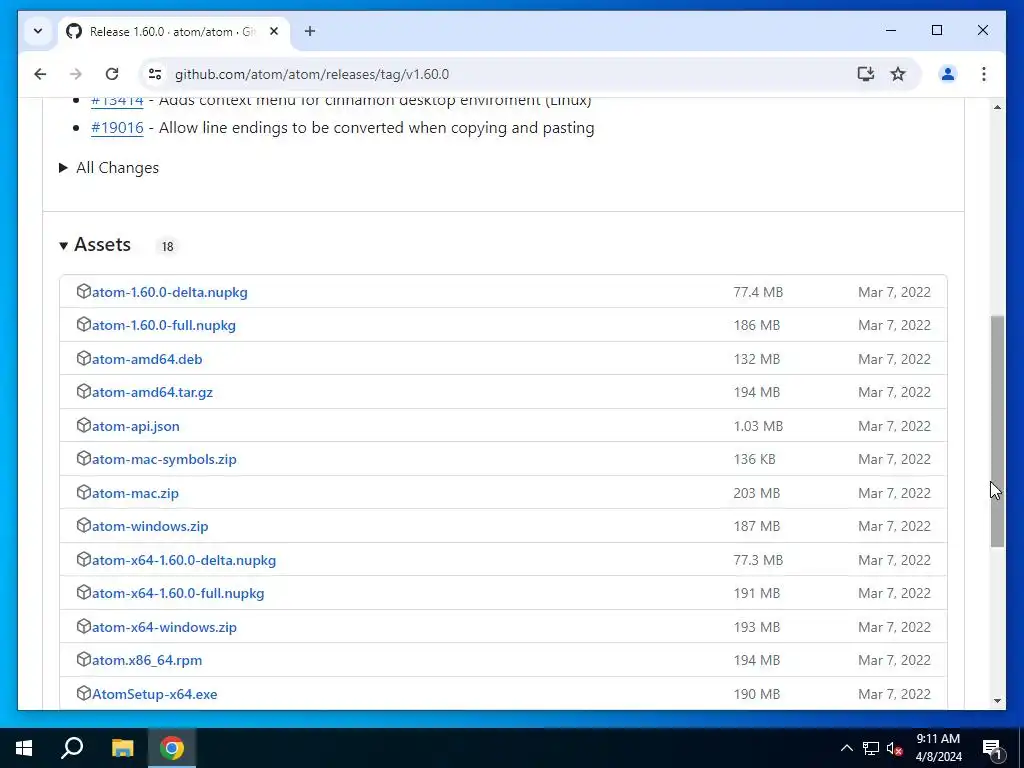Download atom-mac-symbols.zip

tap(164, 460)
